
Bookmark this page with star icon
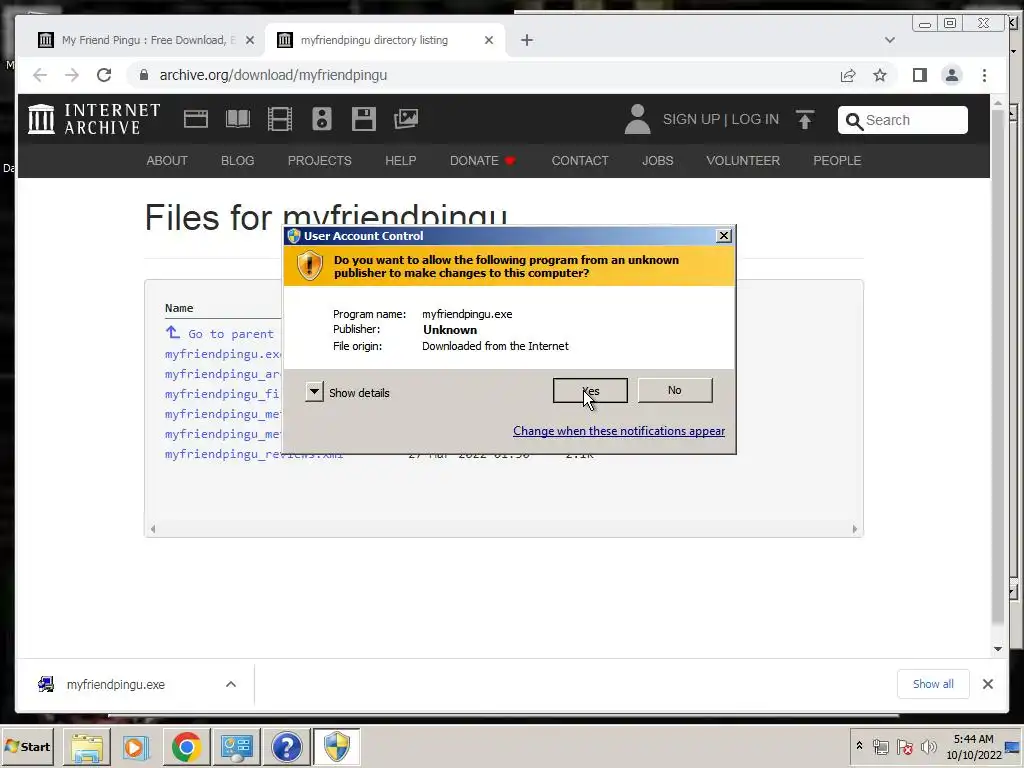pos(880,75)
